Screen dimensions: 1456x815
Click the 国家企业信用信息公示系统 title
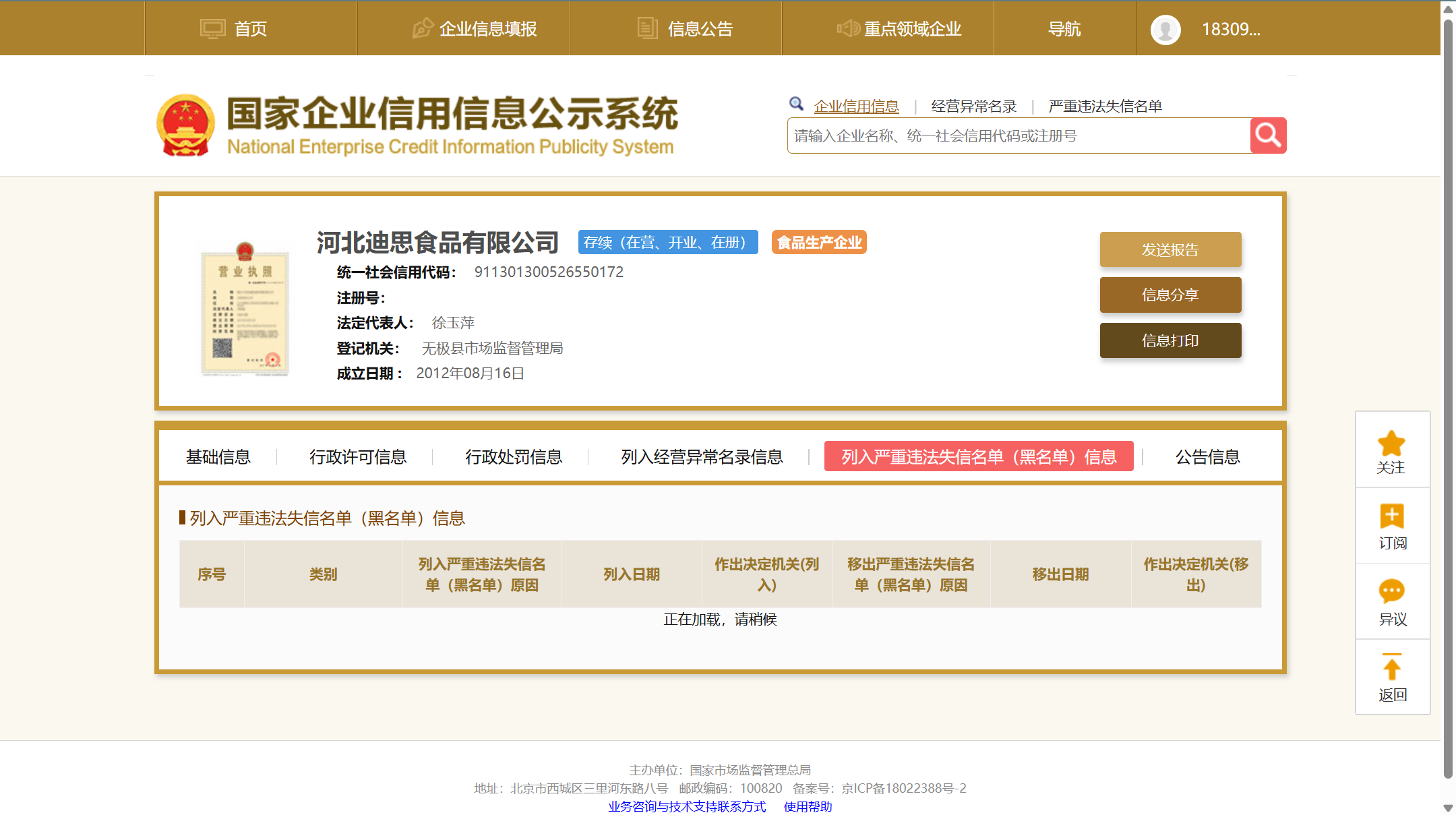tap(452, 113)
